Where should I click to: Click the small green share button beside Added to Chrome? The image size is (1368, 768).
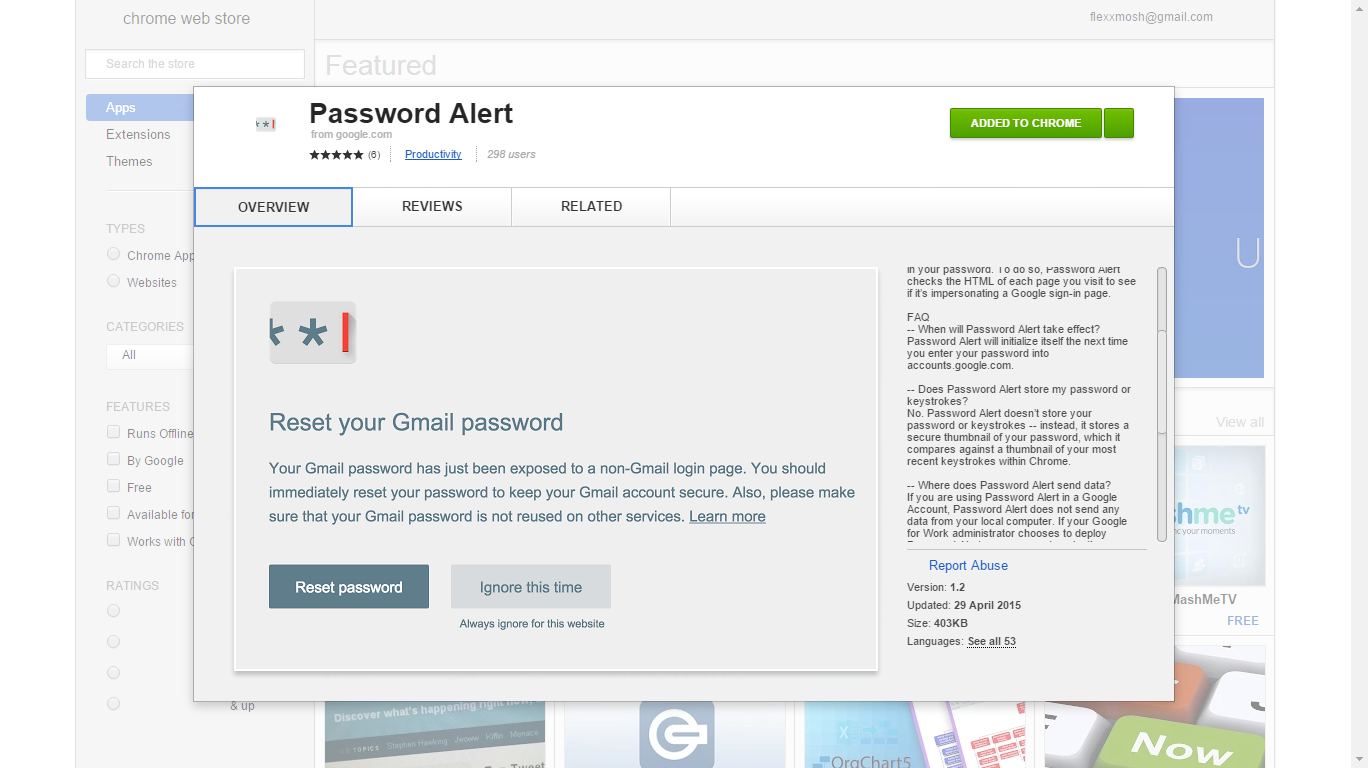(x=1120, y=123)
